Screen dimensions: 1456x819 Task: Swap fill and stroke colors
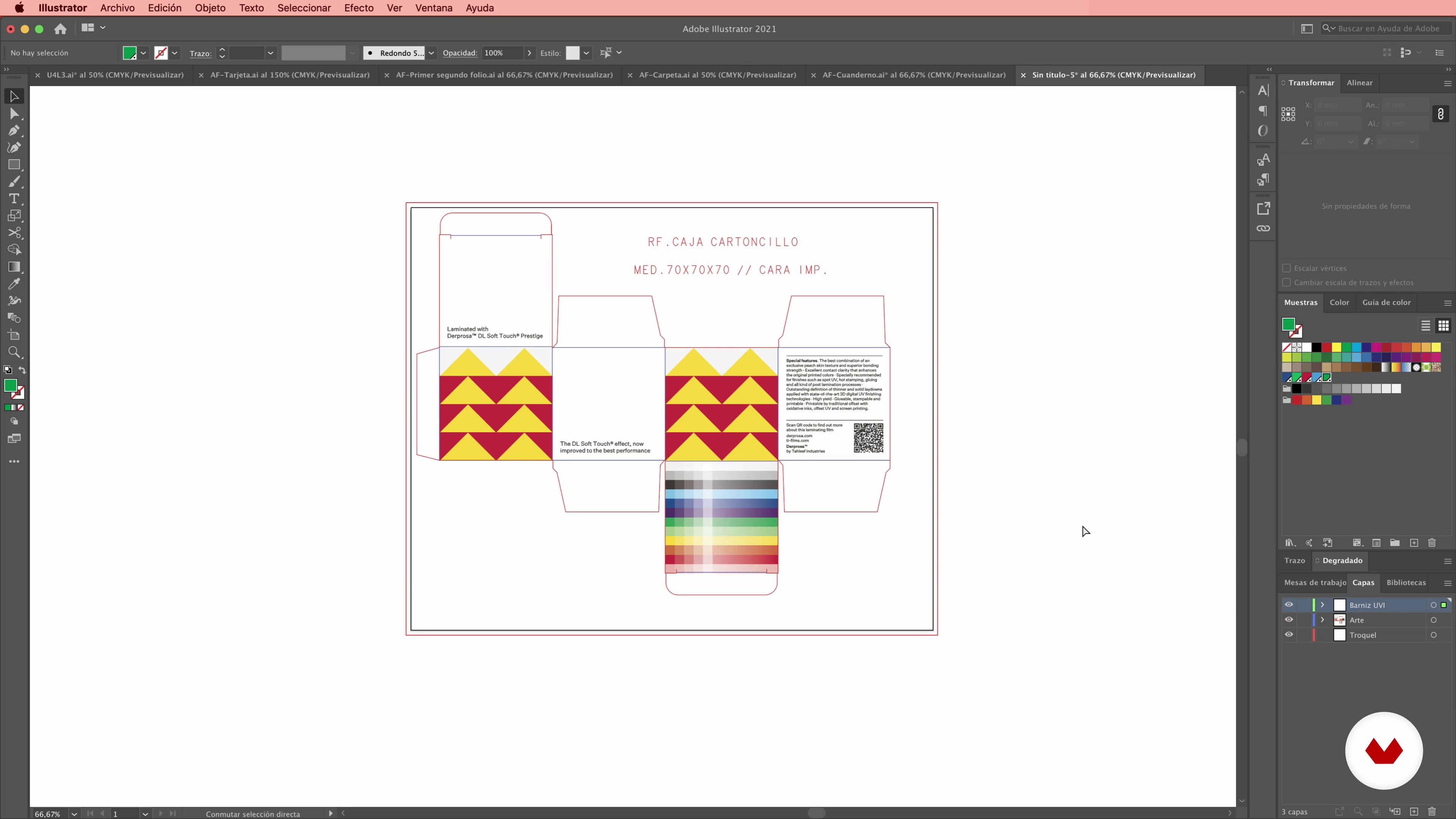pos(22,370)
